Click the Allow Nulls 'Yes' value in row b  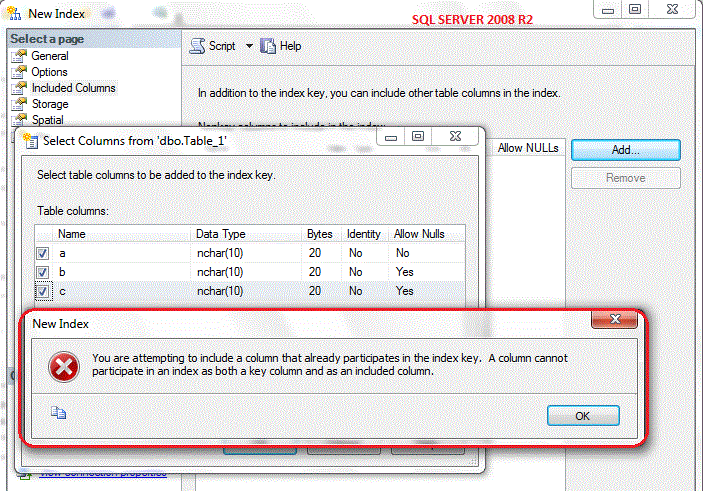[x=404, y=272]
